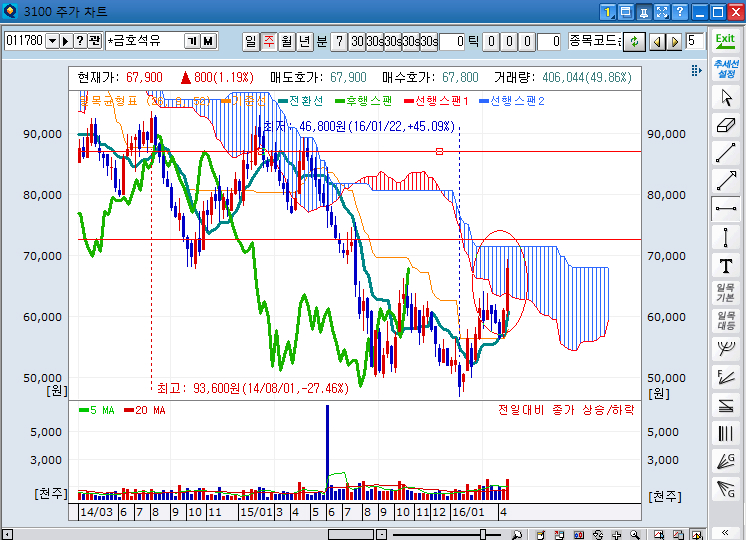Select the parallel vertical lines tool
Screen dimensions: 746x540
(726, 433)
